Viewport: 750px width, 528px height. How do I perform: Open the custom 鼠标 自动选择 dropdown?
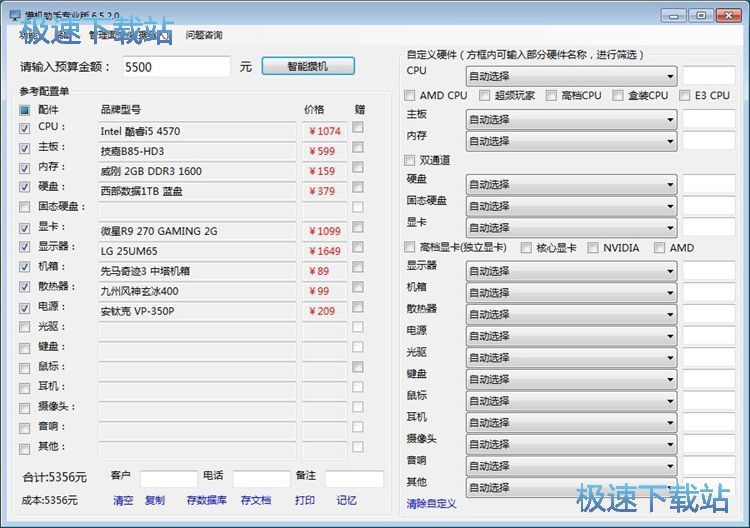(x=572, y=401)
